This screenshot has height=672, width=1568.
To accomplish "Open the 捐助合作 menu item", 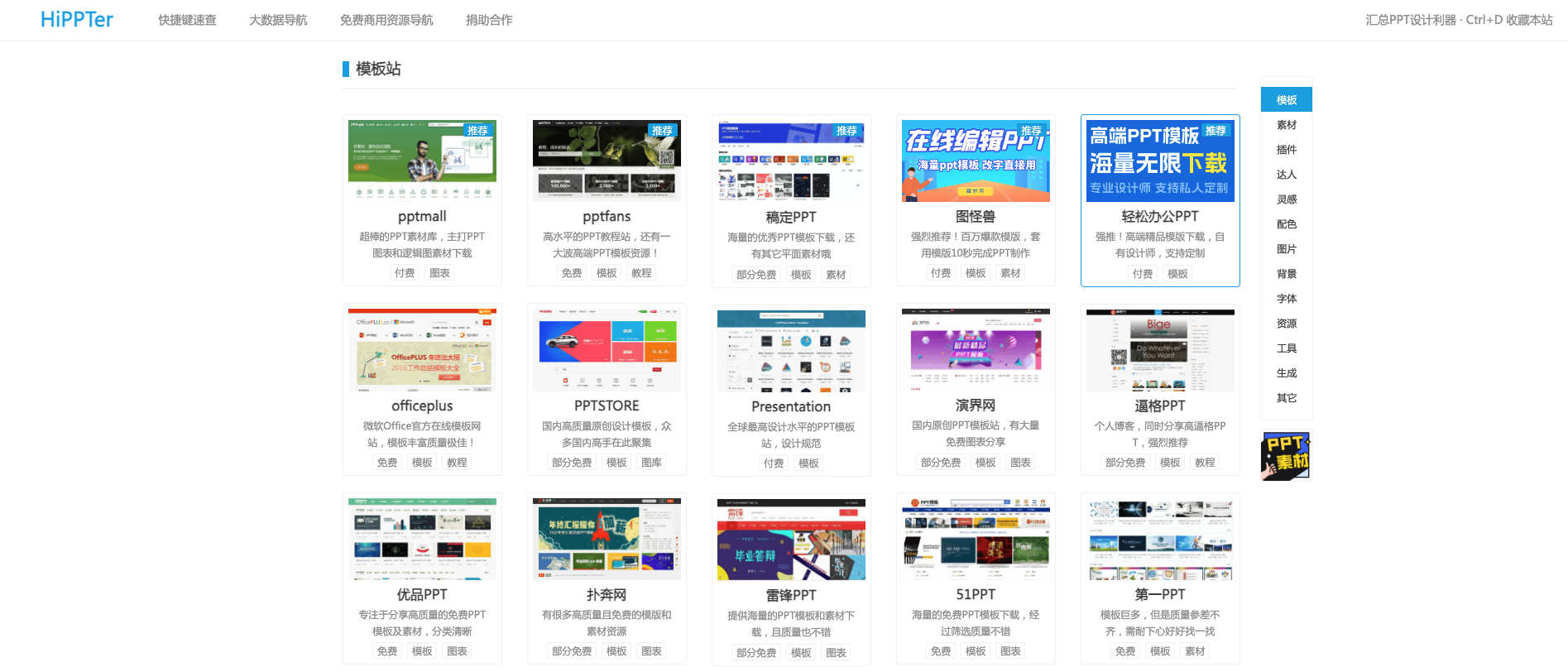I will pos(489,20).
